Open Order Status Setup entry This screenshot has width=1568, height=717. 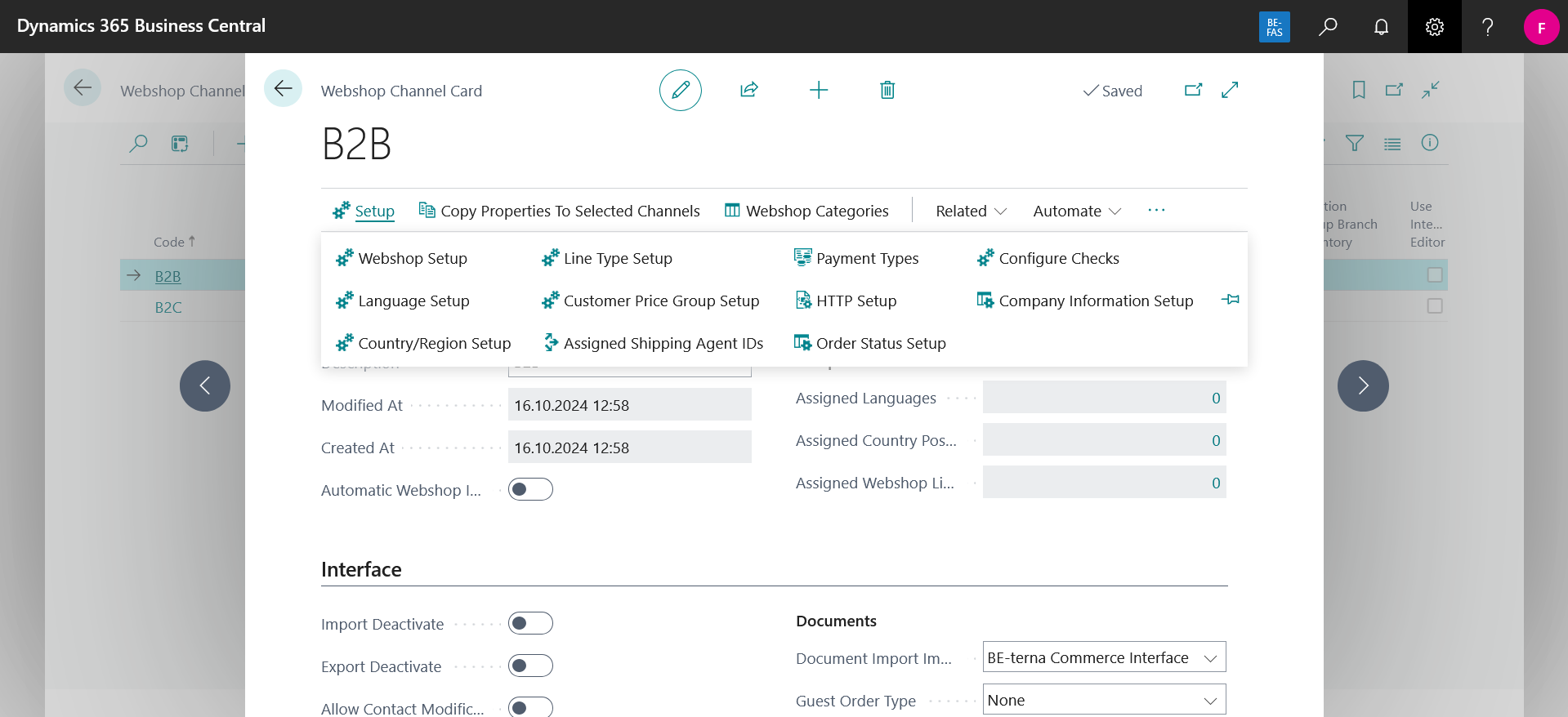(x=870, y=343)
